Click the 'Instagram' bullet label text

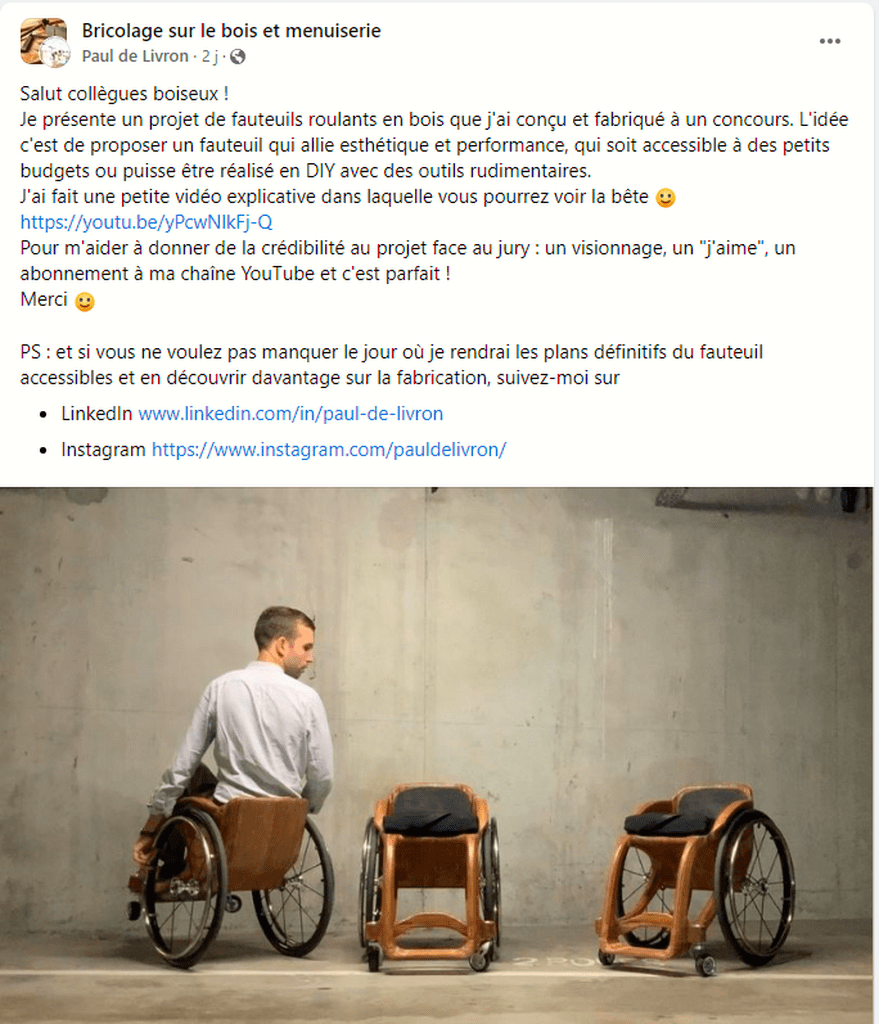click(x=103, y=449)
